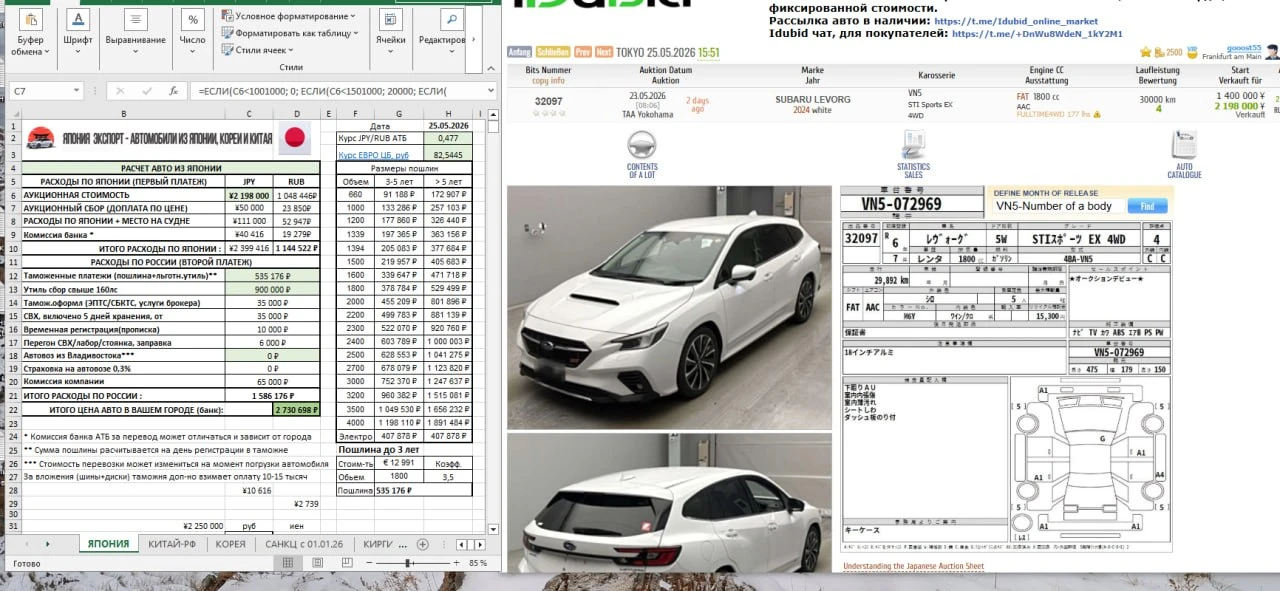Viewport: 1280px width, 591px height.
Task: Open the Буфер обмена clipboard group
Action: tap(30, 34)
